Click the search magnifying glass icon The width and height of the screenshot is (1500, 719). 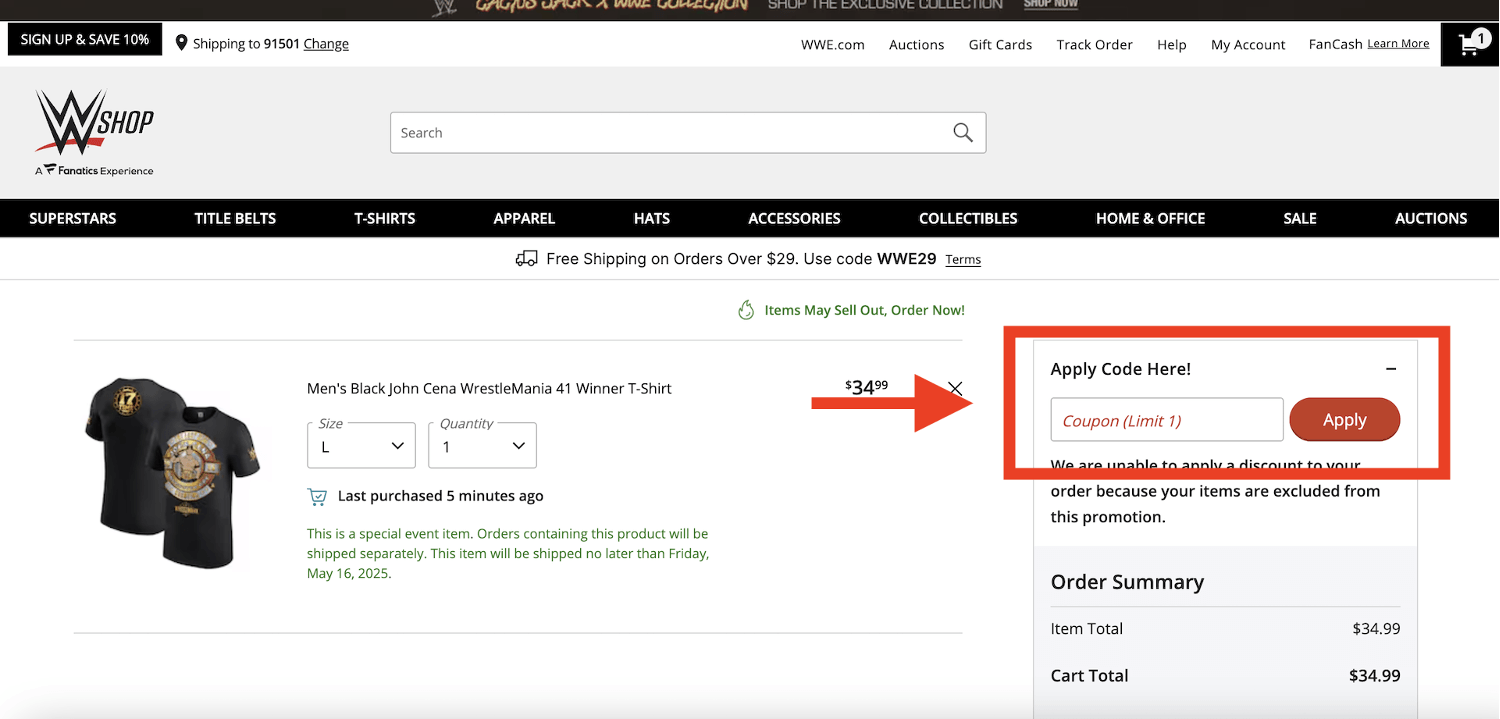(962, 131)
